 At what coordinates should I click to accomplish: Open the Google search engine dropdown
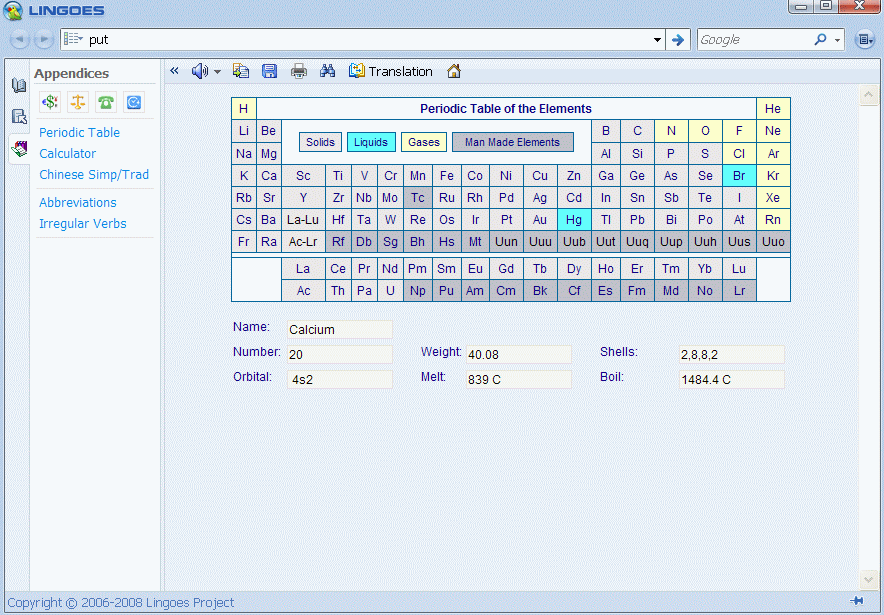click(x=838, y=40)
